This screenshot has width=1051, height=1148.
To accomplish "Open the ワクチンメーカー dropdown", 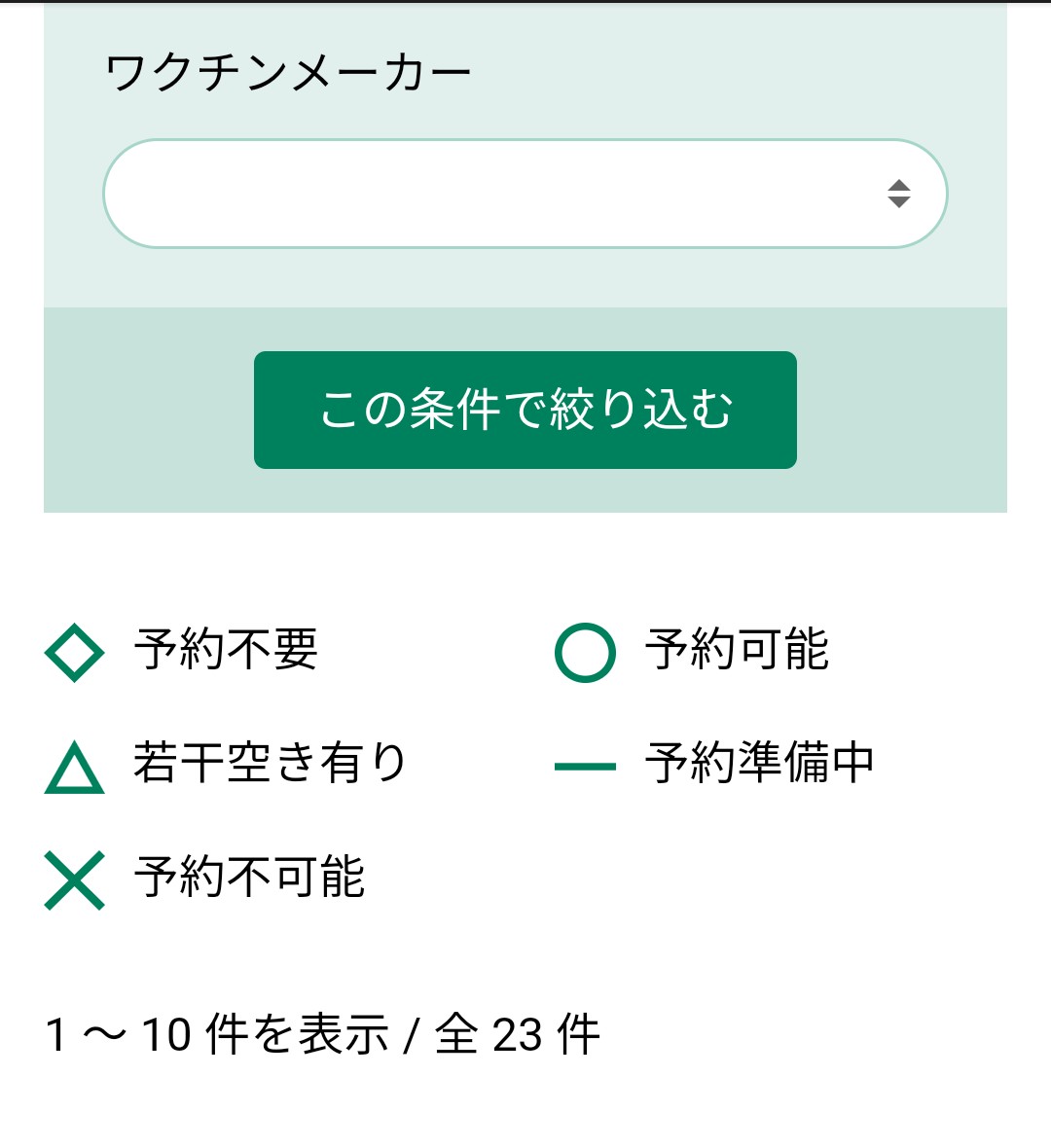I will point(525,194).
